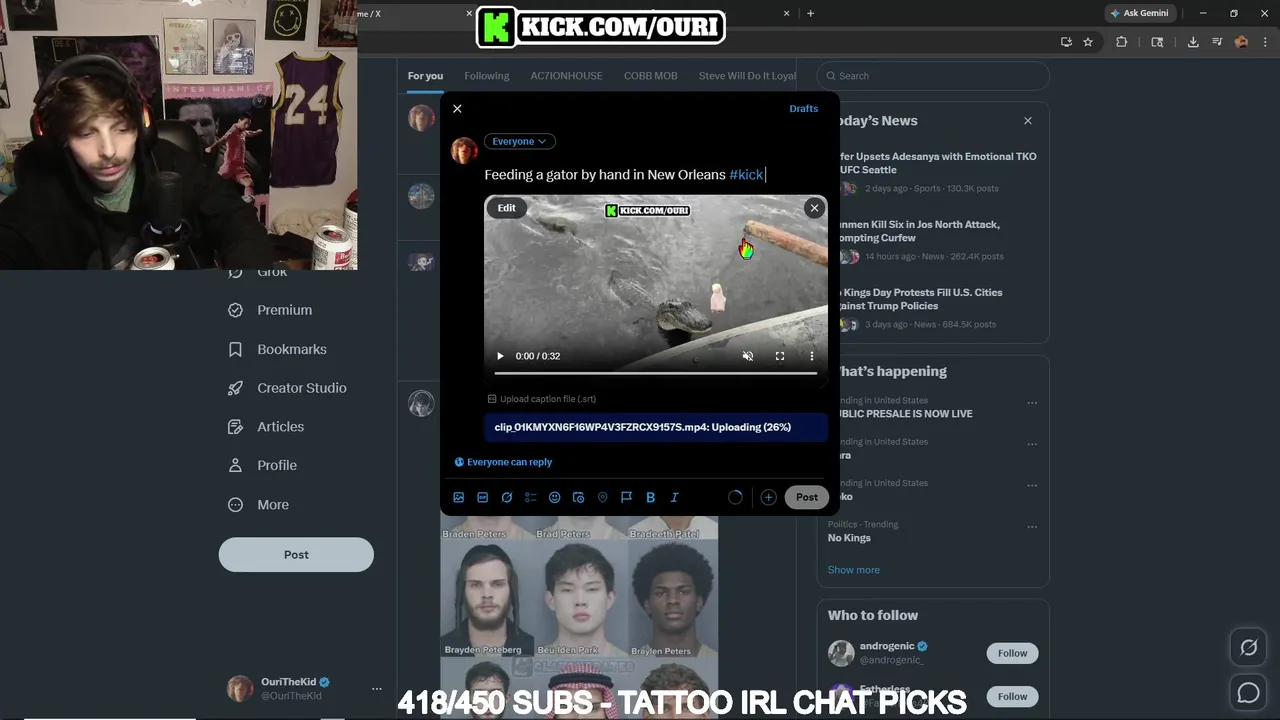Click the Post button in compose dialog

(807, 497)
